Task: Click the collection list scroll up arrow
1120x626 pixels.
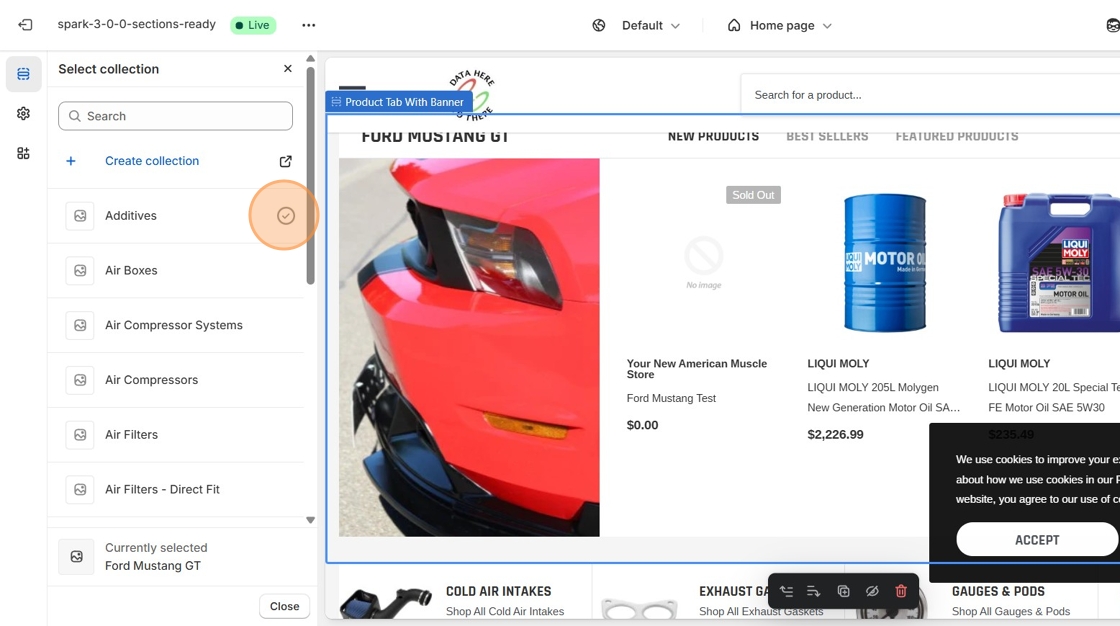Action: pos(310,59)
